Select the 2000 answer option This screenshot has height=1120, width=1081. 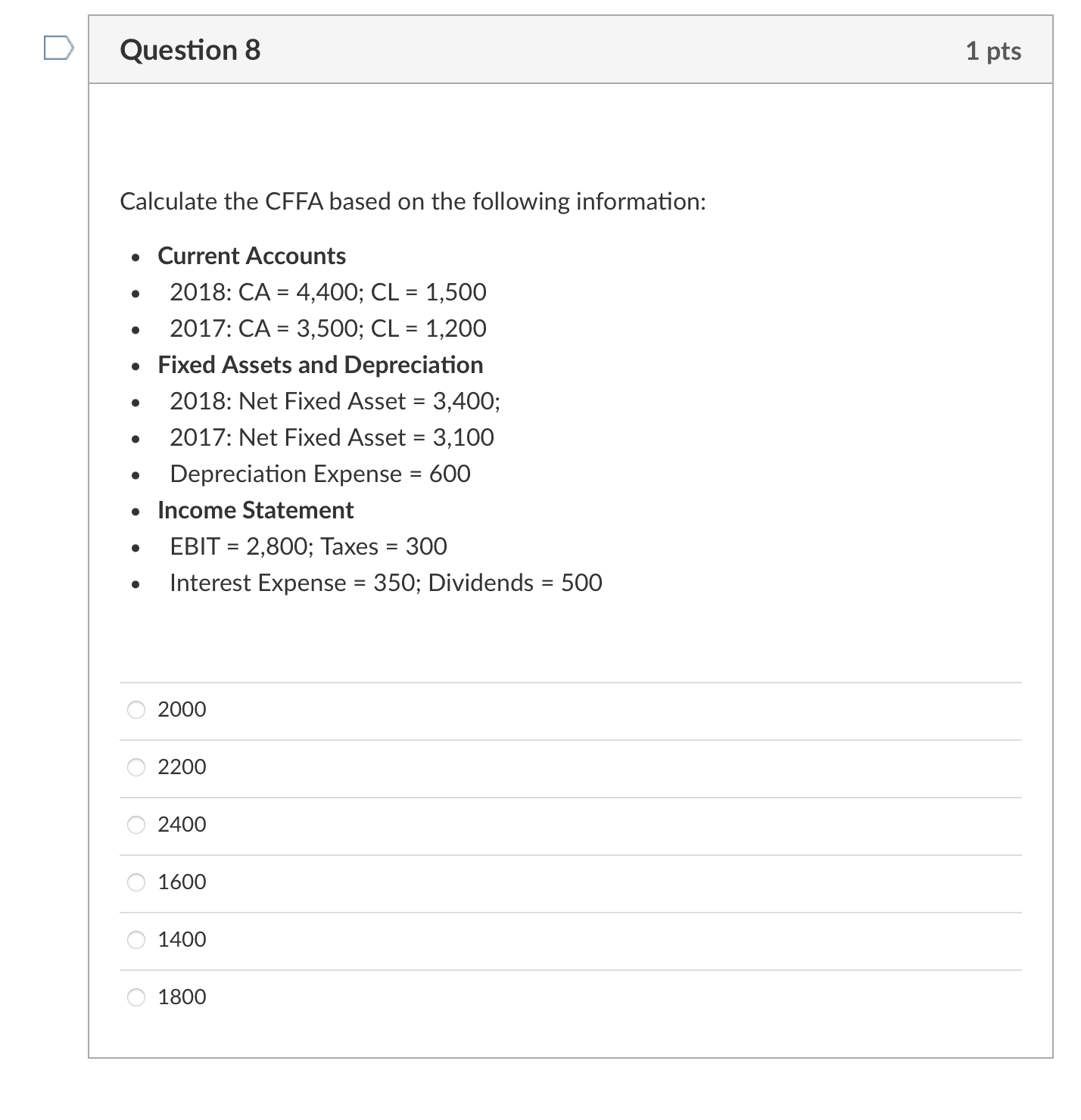tap(180, 710)
